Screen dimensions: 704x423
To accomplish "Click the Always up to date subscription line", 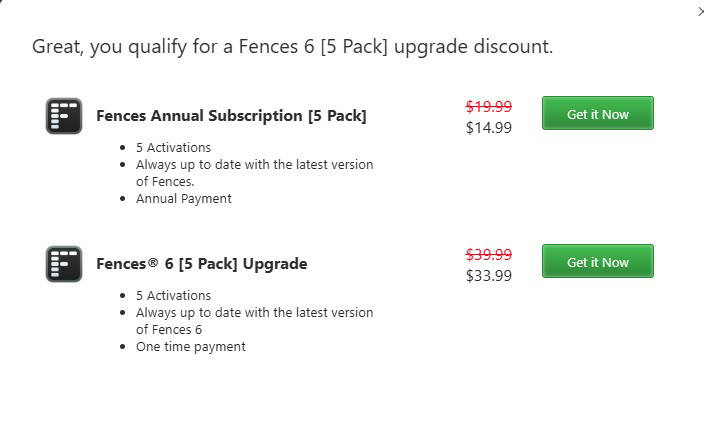I will click(254, 164).
